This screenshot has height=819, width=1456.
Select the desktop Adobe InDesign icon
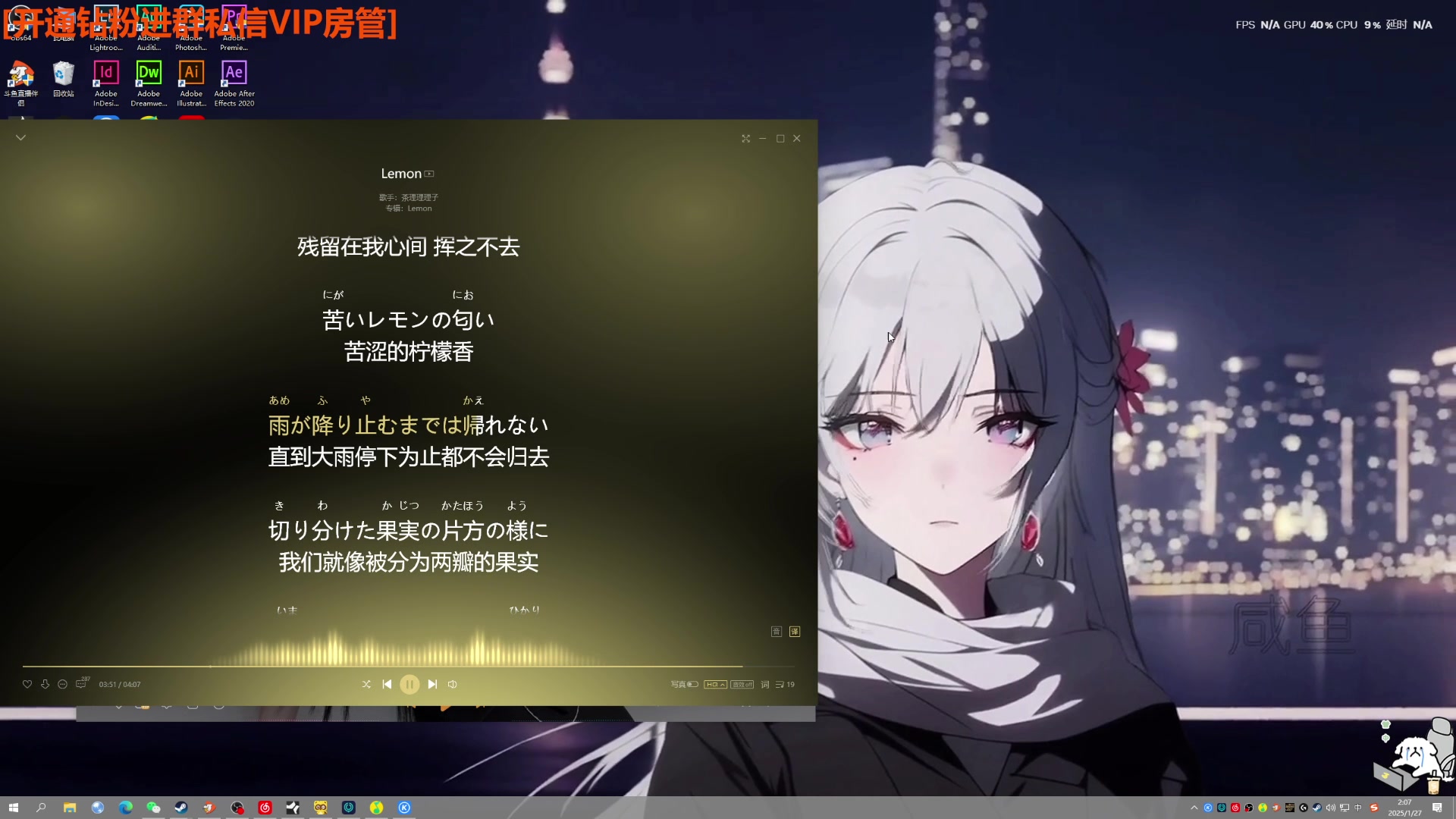106,83
